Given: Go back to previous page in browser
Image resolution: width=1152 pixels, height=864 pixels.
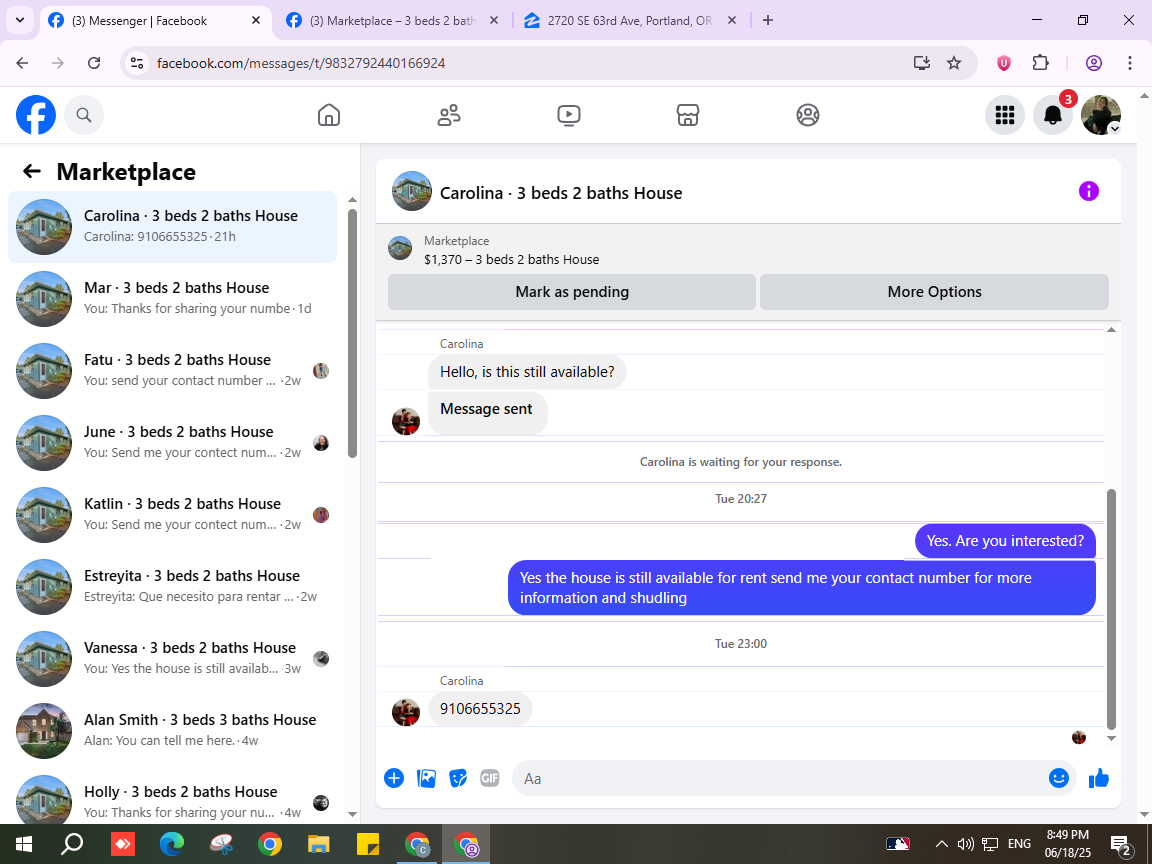Looking at the screenshot, I should [x=22, y=63].
